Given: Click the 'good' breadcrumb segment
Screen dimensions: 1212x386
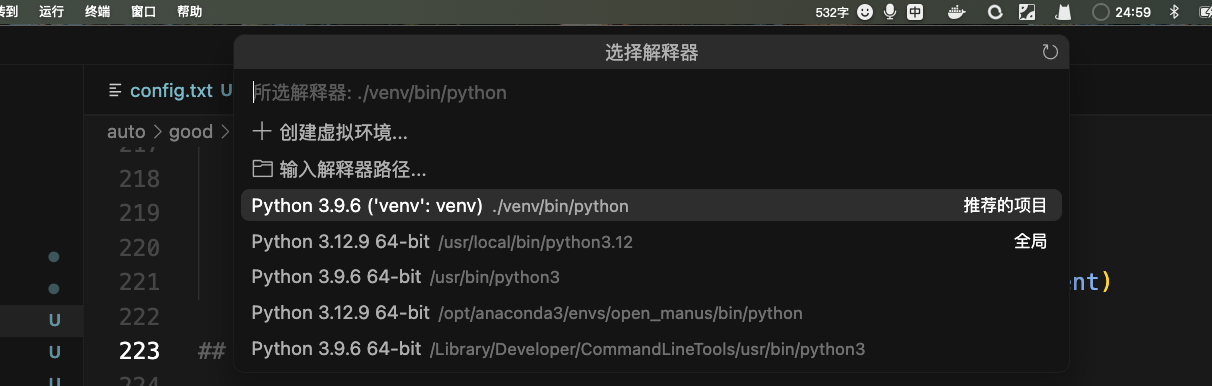Looking at the screenshot, I should pyautogui.click(x=191, y=132).
